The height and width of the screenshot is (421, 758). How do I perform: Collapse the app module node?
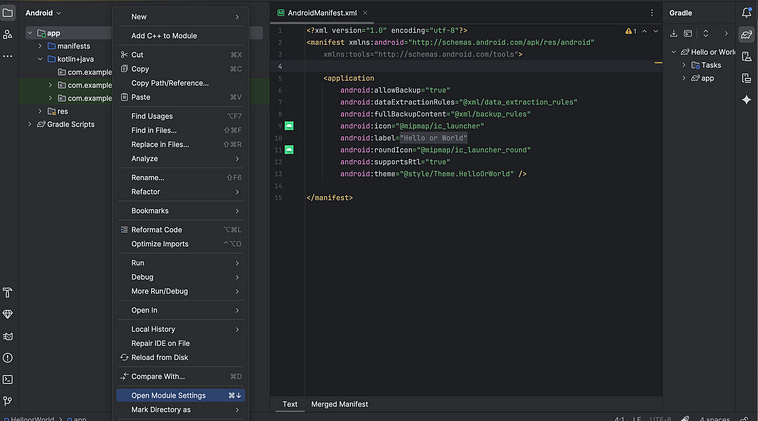pos(30,33)
